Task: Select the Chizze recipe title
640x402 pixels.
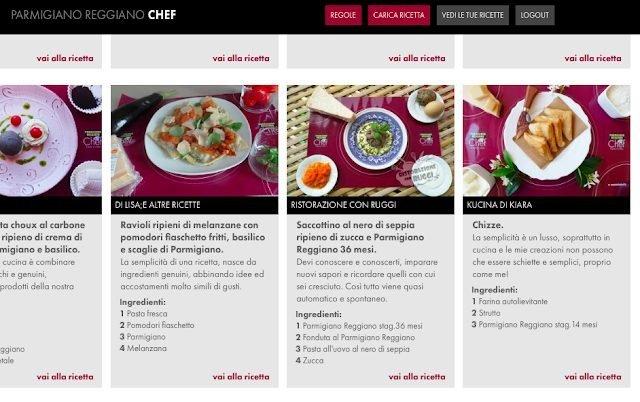Action: tap(487, 225)
